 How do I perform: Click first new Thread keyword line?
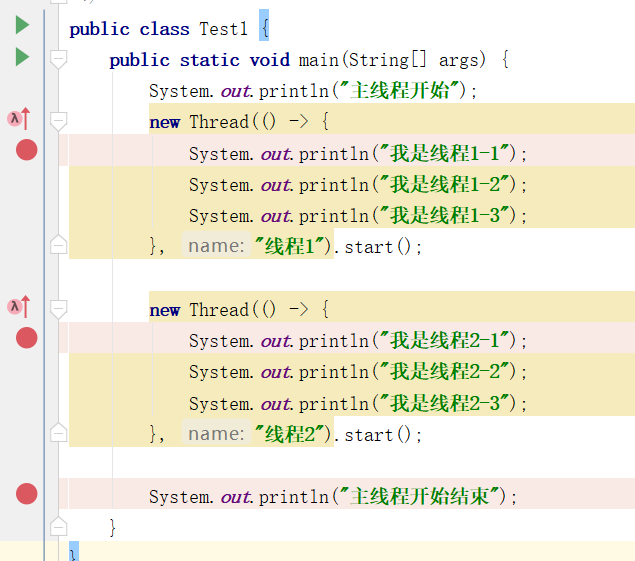239,122
